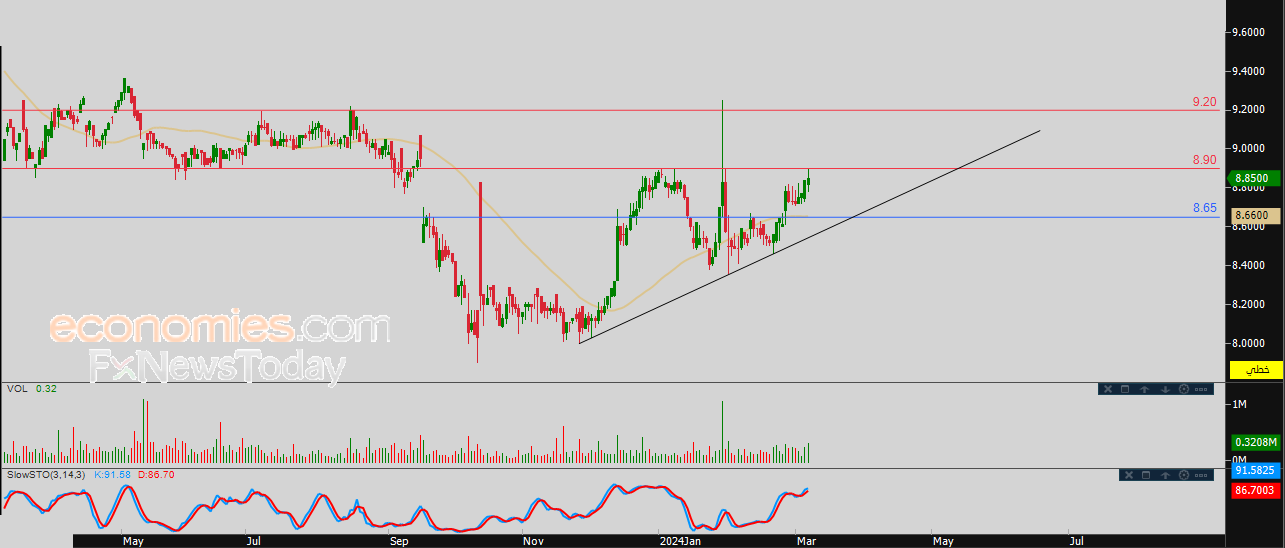This screenshot has height=548, width=1285.
Task: Move the VOL panel down
Action: (1165, 389)
